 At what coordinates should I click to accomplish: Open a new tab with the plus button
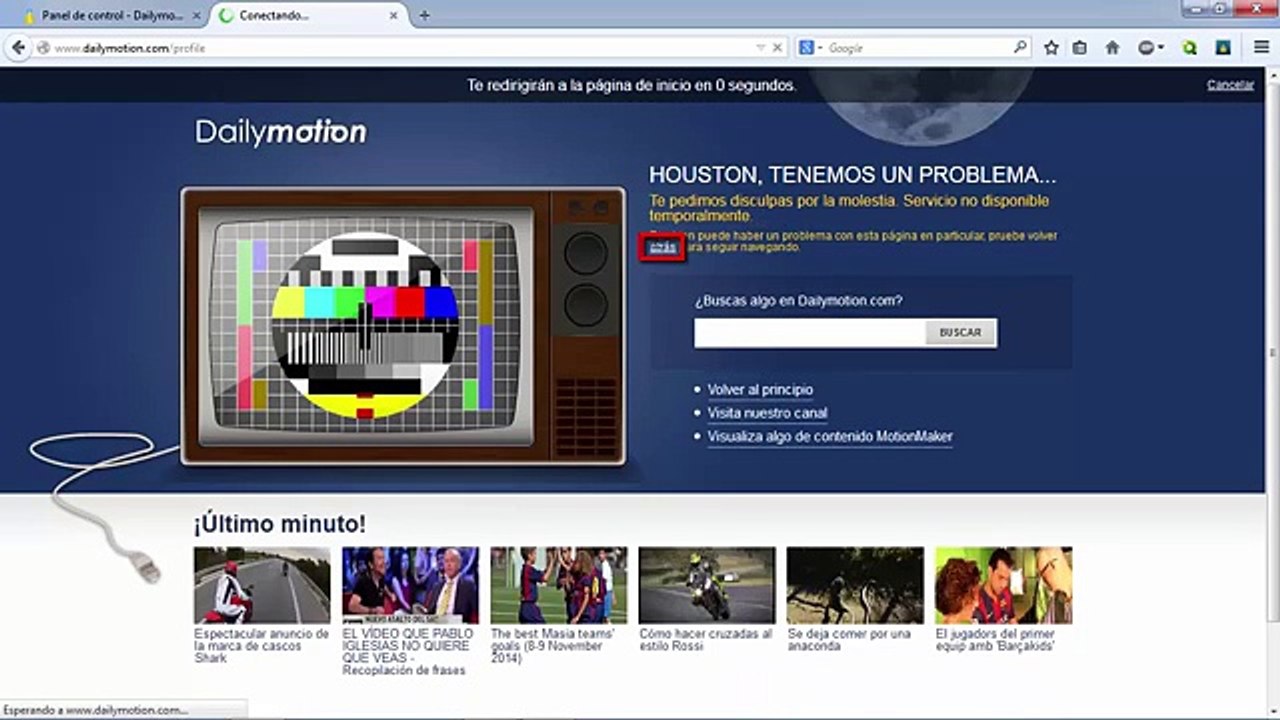click(x=424, y=16)
